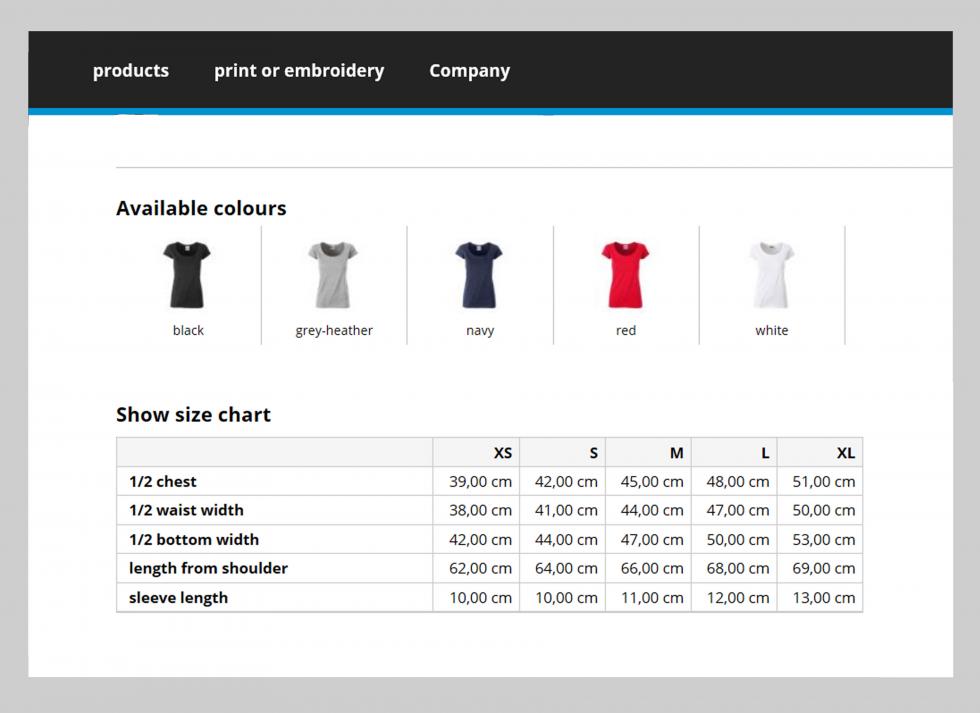Click the M size column header
The image size is (980, 713).
[676, 453]
